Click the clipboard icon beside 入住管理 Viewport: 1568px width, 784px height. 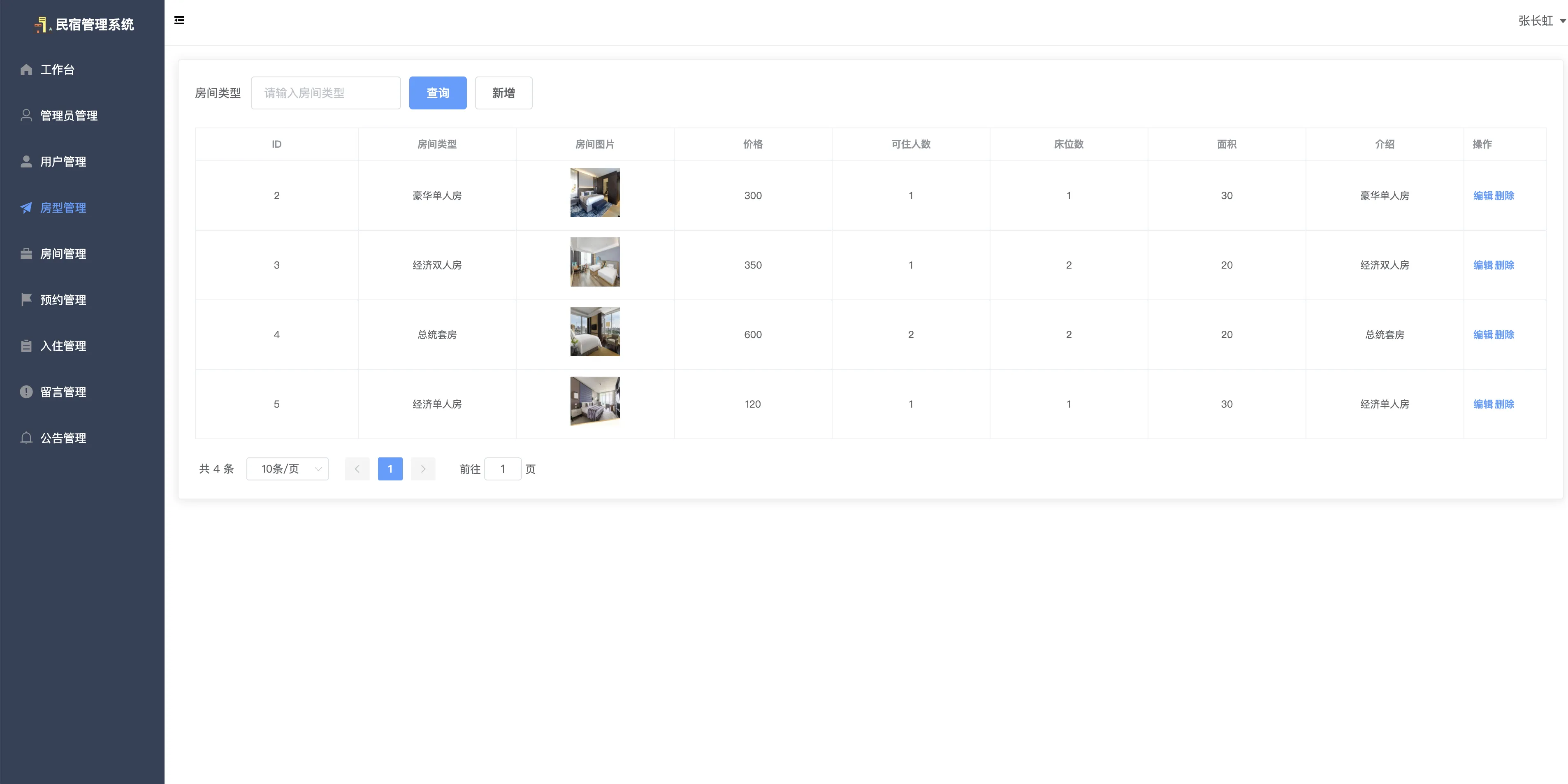(x=26, y=346)
